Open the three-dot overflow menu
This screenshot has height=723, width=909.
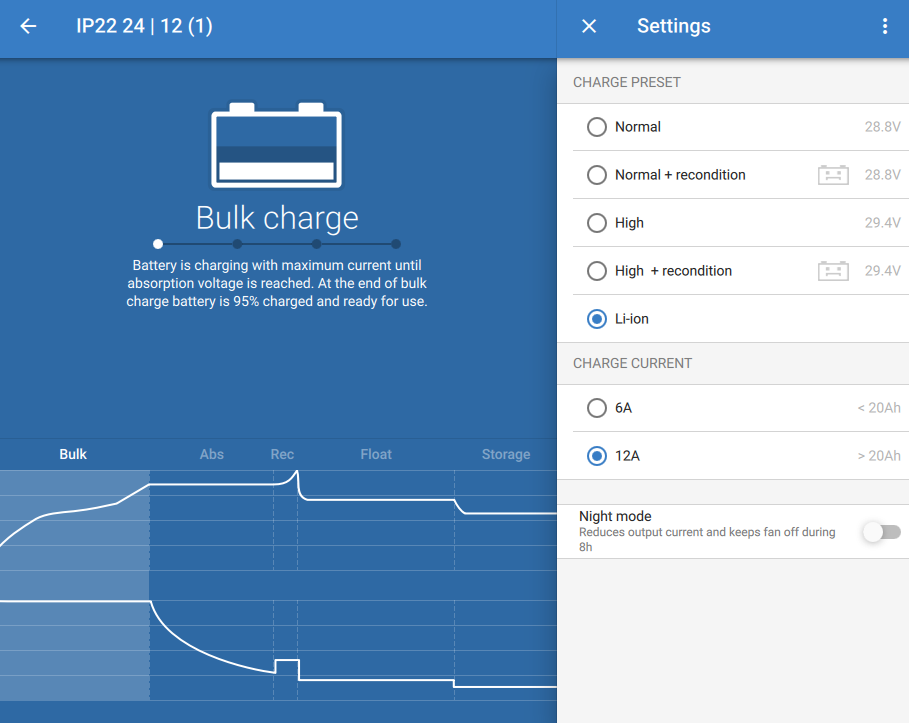click(x=884, y=27)
